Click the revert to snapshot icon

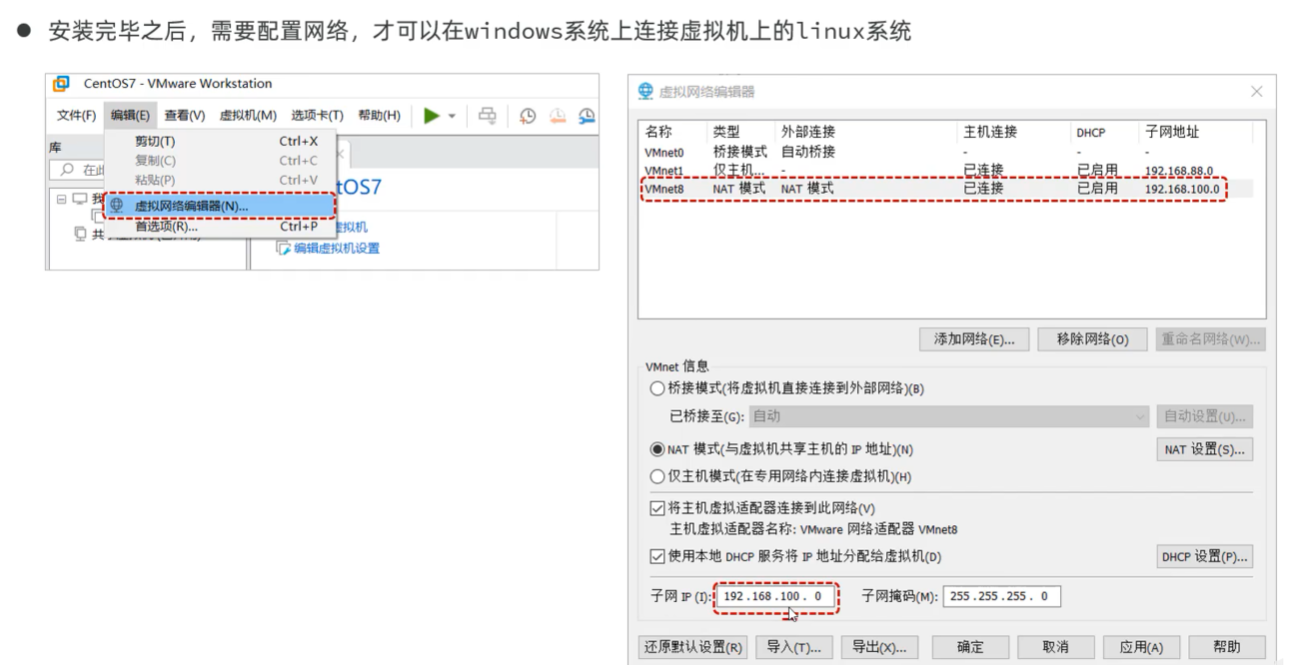558,116
